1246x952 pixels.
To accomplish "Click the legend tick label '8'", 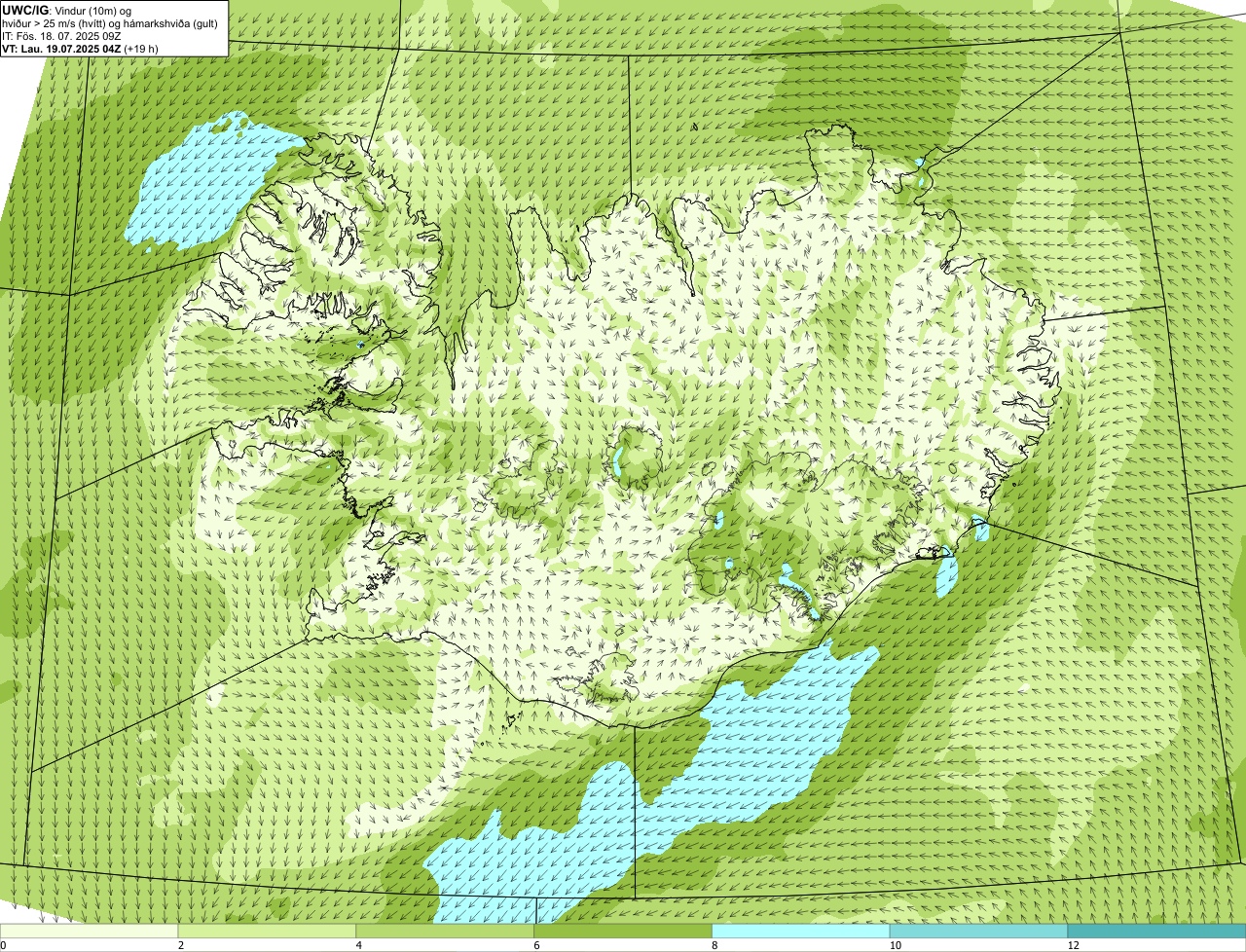I will (x=715, y=945).
